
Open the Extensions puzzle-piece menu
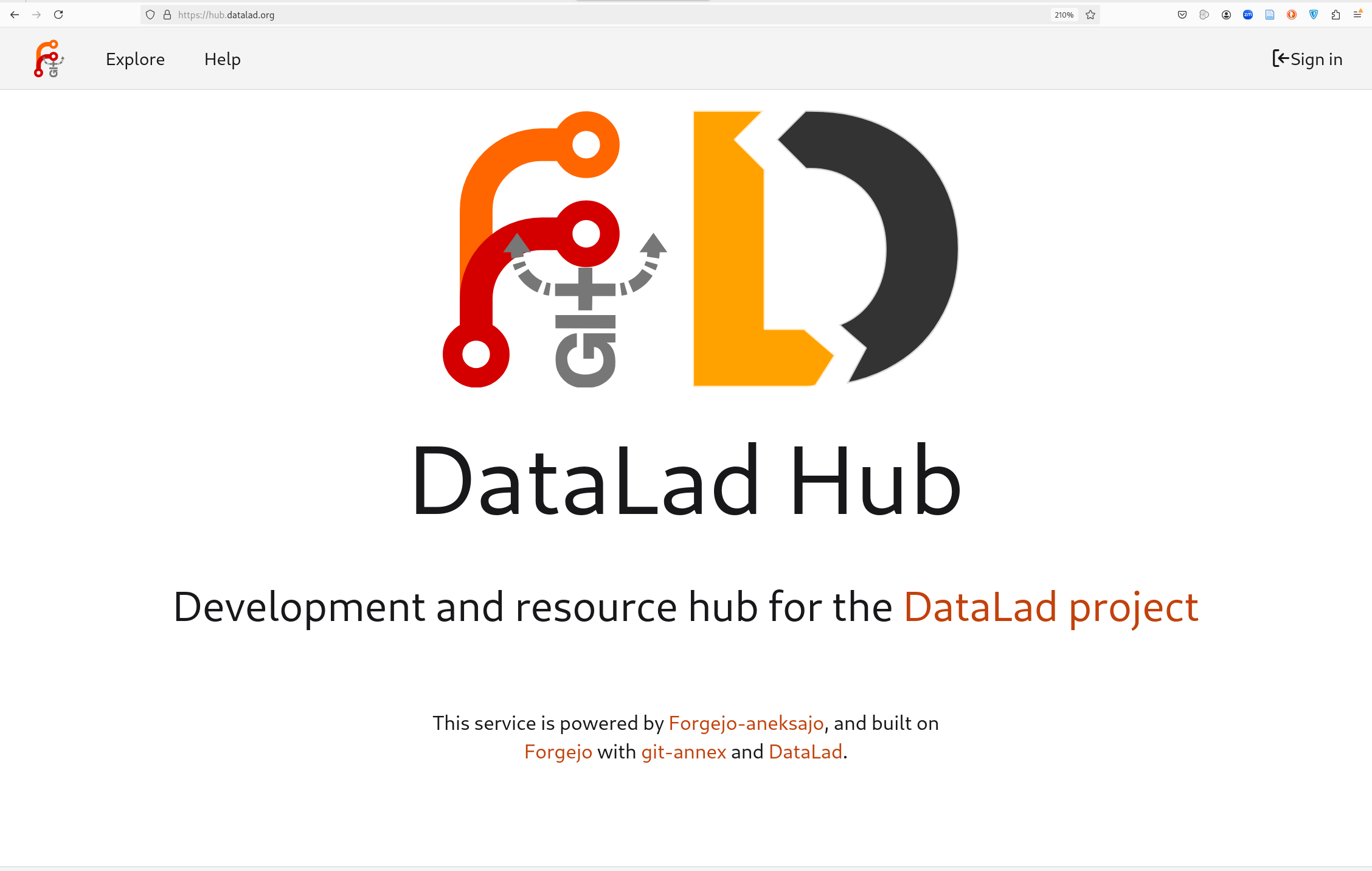[1336, 15]
